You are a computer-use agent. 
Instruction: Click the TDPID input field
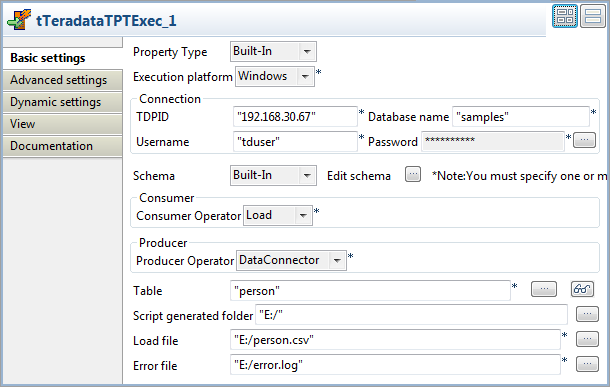tap(295, 117)
